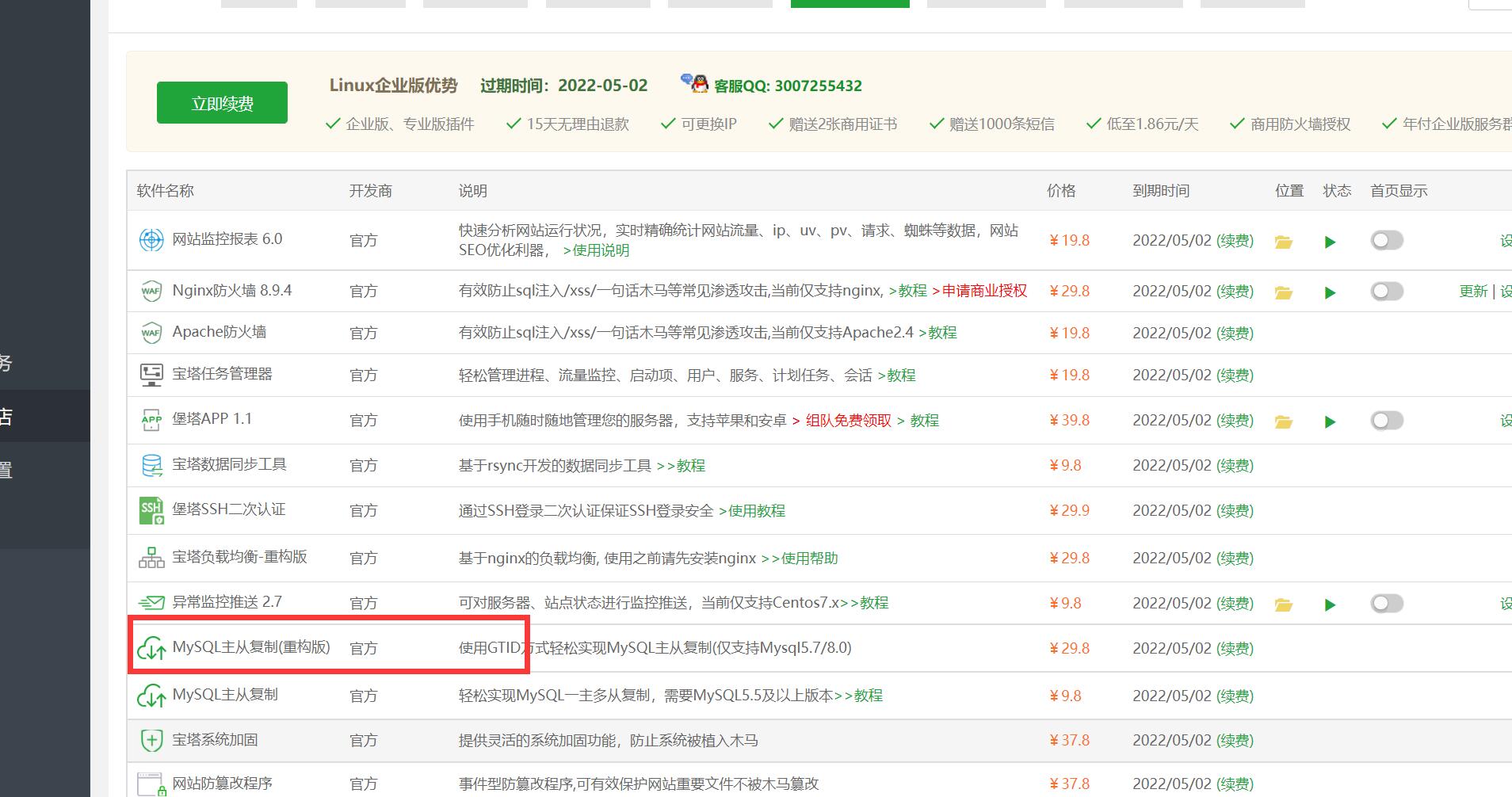Click the 宝塔数据同步工具 database icon
Viewport: 1512px width, 797px height.
point(151,465)
